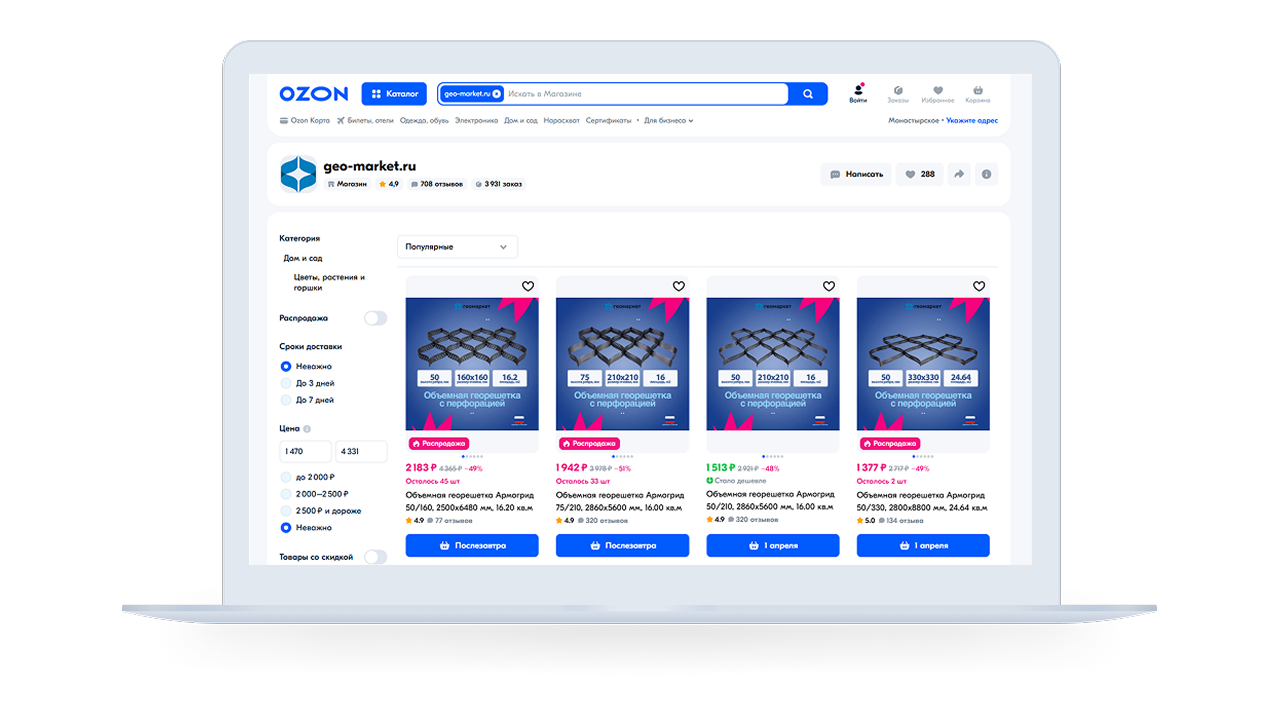The width and height of the screenshot is (1280, 720).
Task: Click the minimum price field 1 470
Action: tap(305, 452)
